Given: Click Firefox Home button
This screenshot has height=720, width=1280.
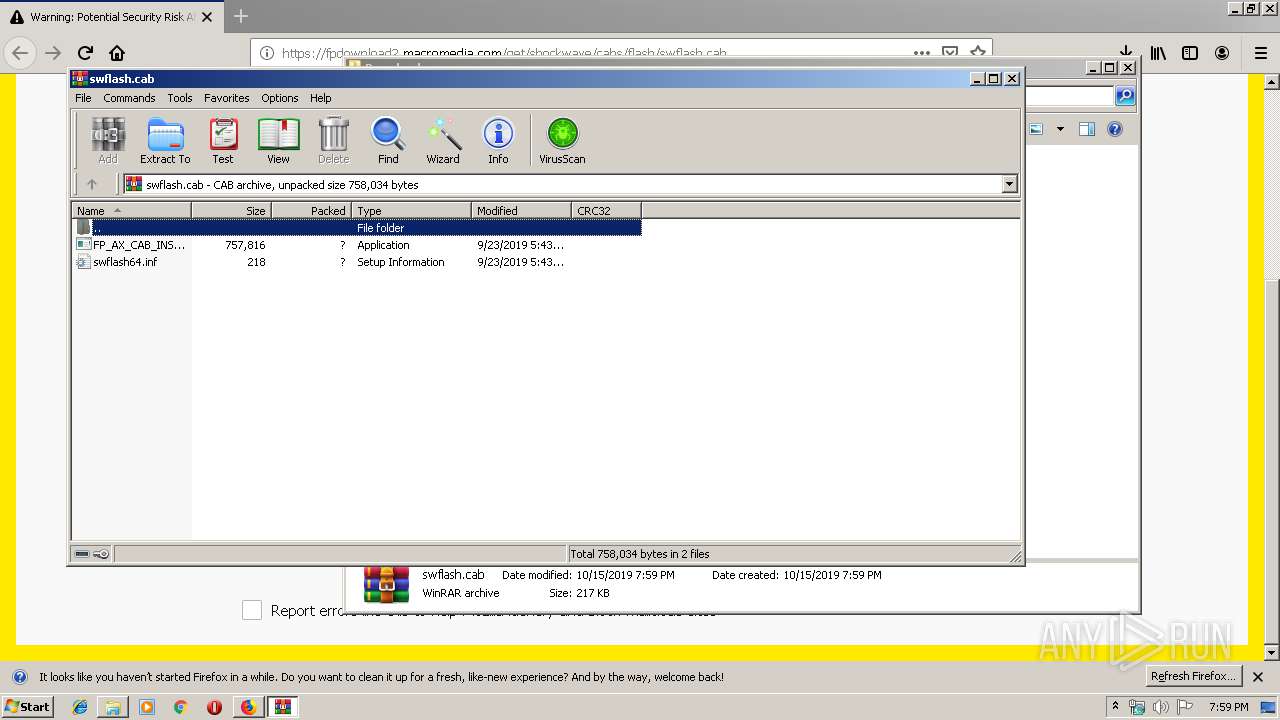Looking at the screenshot, I should click(x=117, y=53).
